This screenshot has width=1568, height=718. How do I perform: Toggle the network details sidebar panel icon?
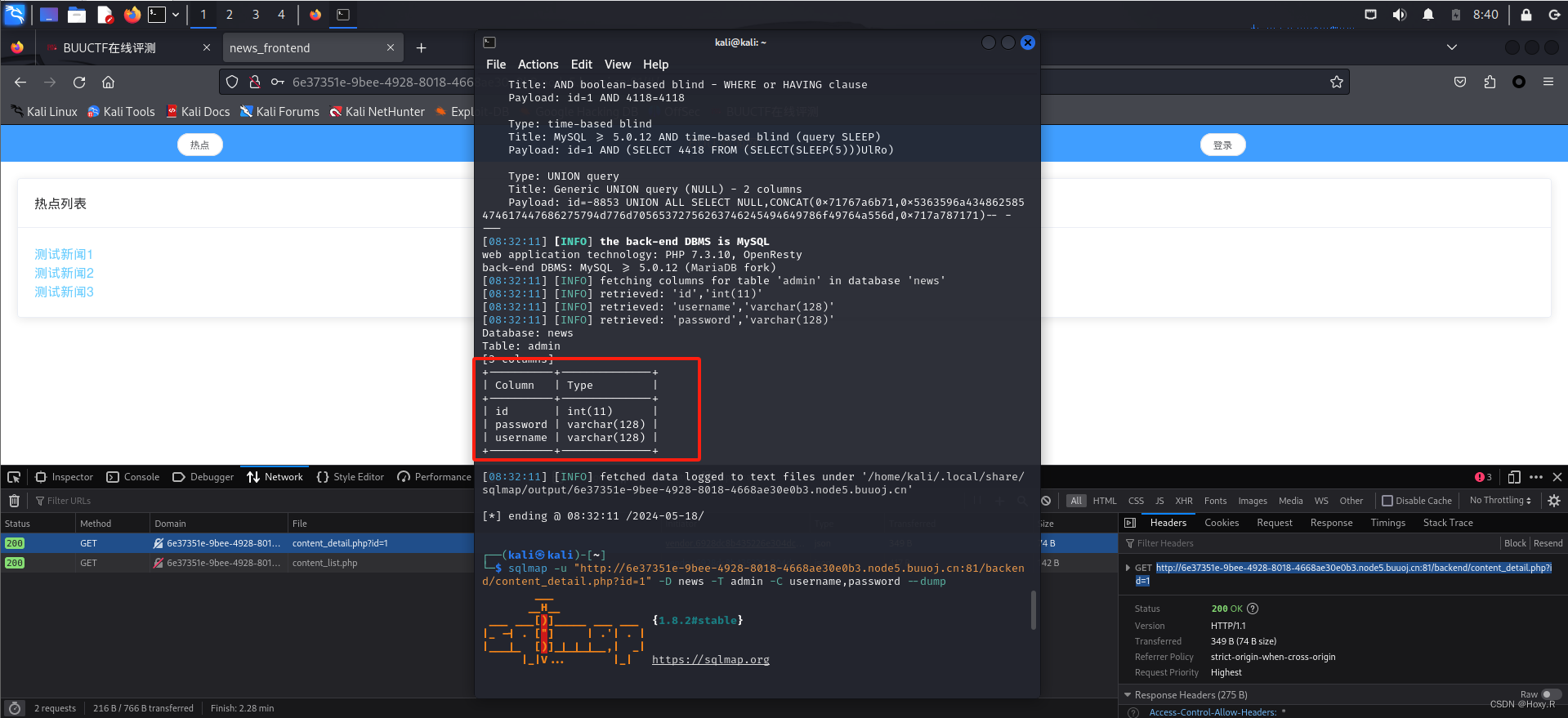click(x=1130, y=523)
